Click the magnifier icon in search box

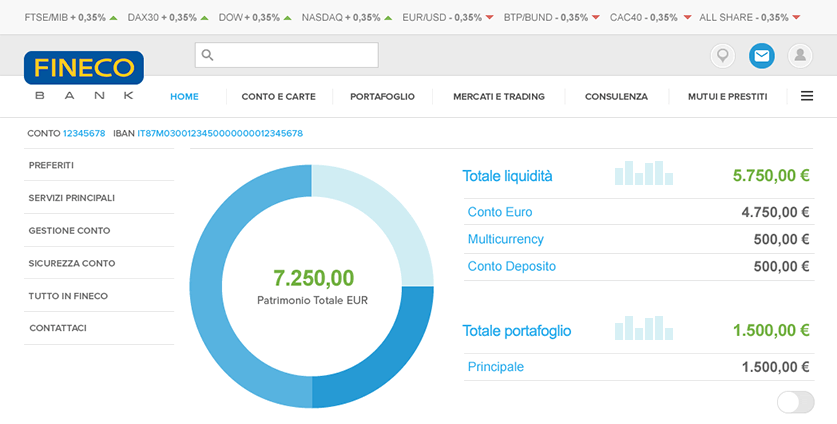click(x=208, y=55)
